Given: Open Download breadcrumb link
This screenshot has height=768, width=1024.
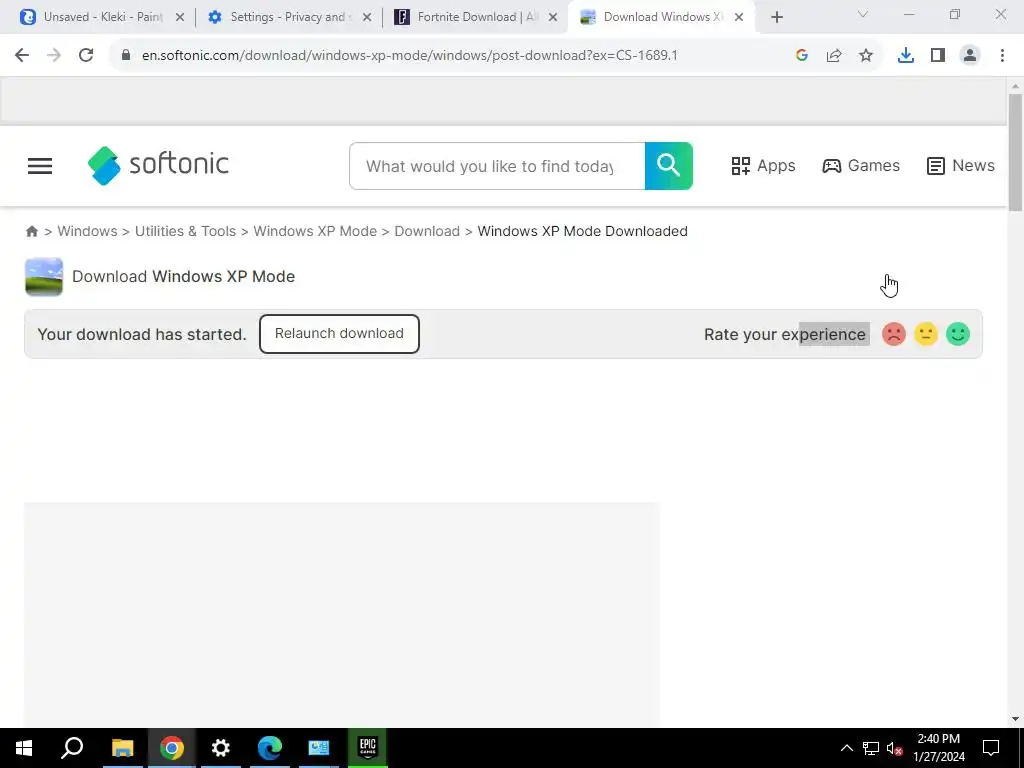Looking at the screenshot, I should pos(427,231).
